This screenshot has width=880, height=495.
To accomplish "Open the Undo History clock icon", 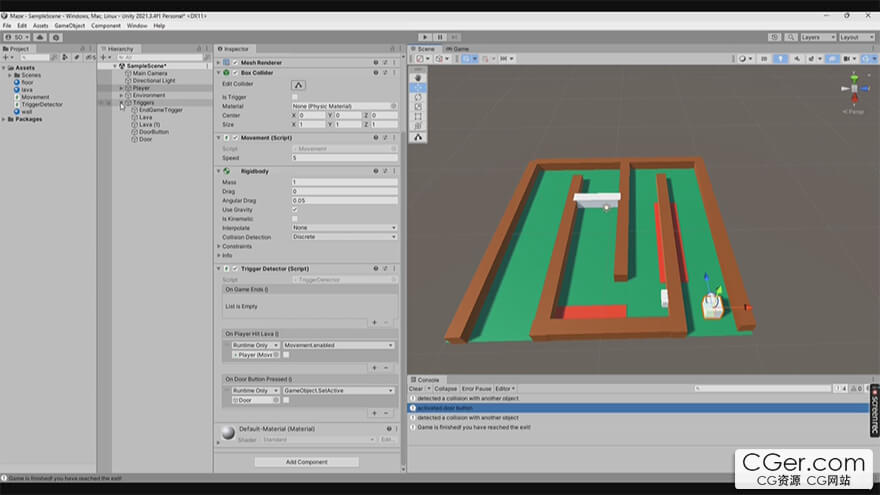I will point(774,37).
